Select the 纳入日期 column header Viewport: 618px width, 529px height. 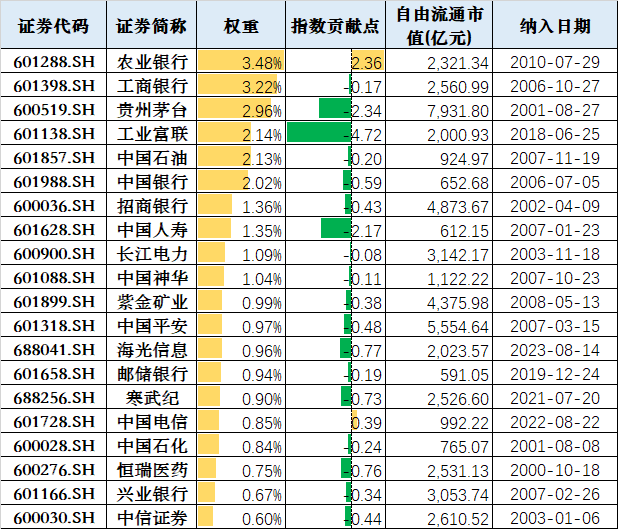555,25
